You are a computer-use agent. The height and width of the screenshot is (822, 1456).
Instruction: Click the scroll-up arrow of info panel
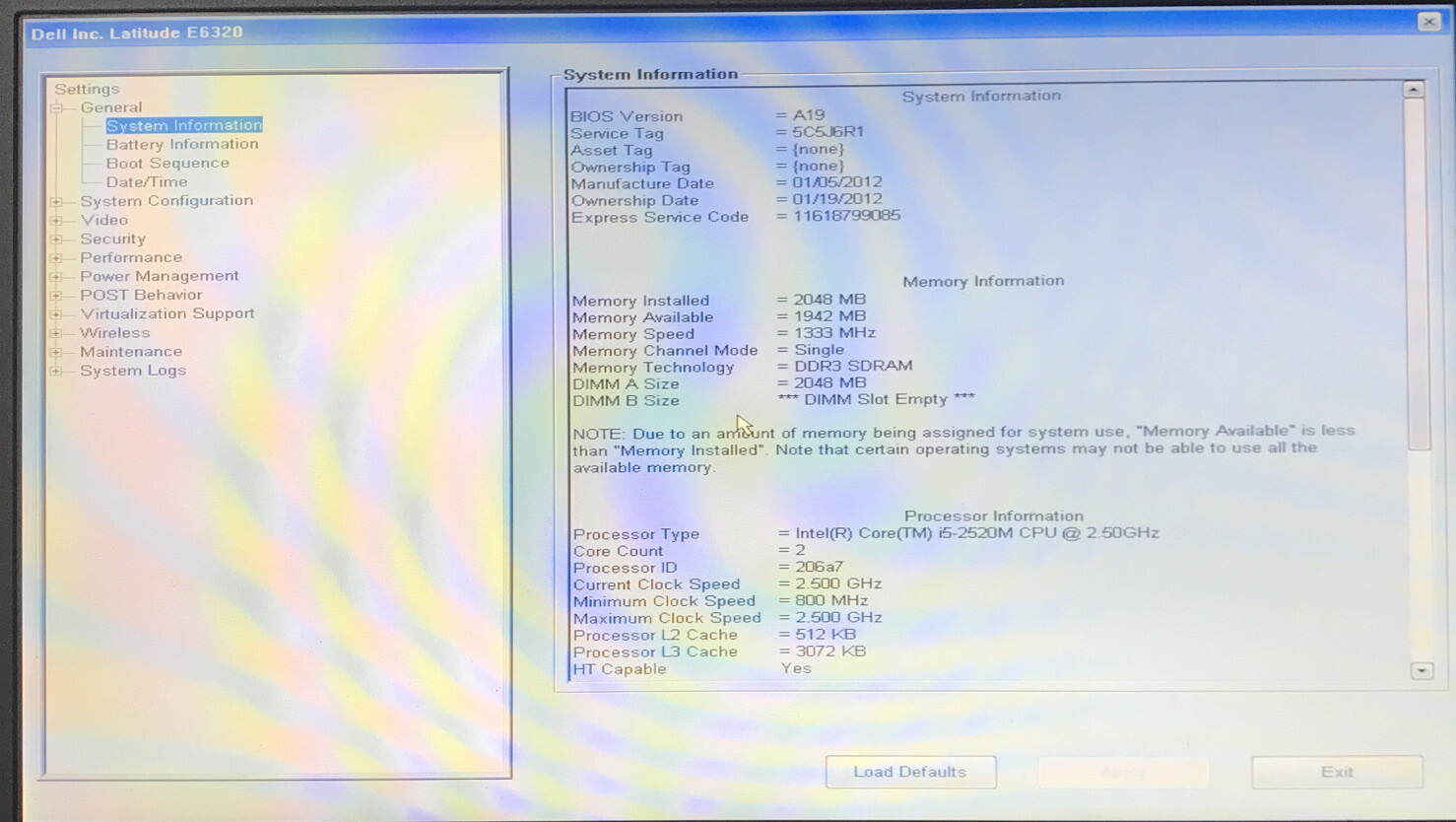[1414, 90]
